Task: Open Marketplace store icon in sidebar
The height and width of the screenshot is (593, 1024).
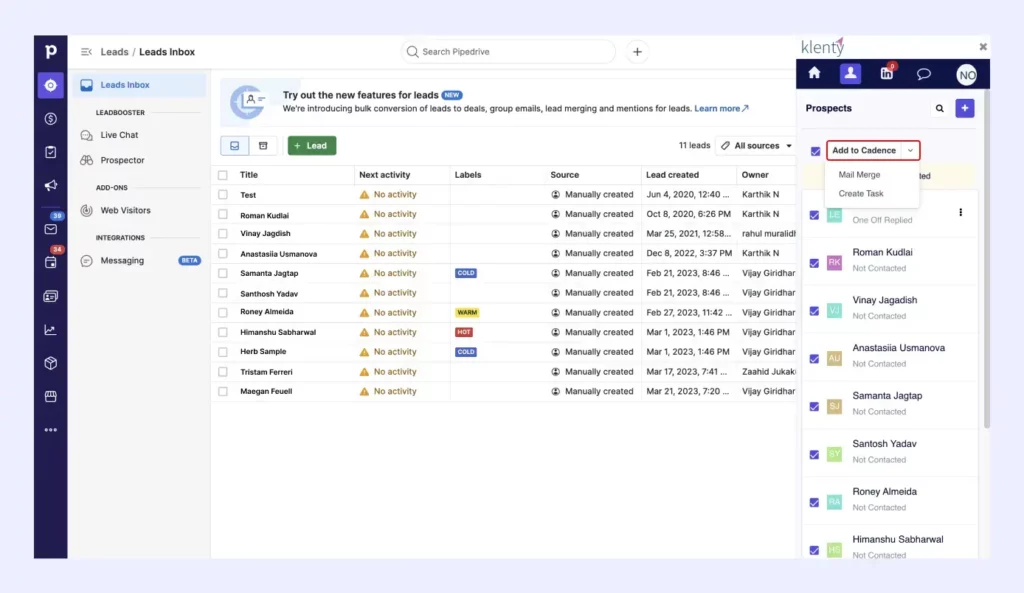Action: pyautogui.click(x=50, y=396)
